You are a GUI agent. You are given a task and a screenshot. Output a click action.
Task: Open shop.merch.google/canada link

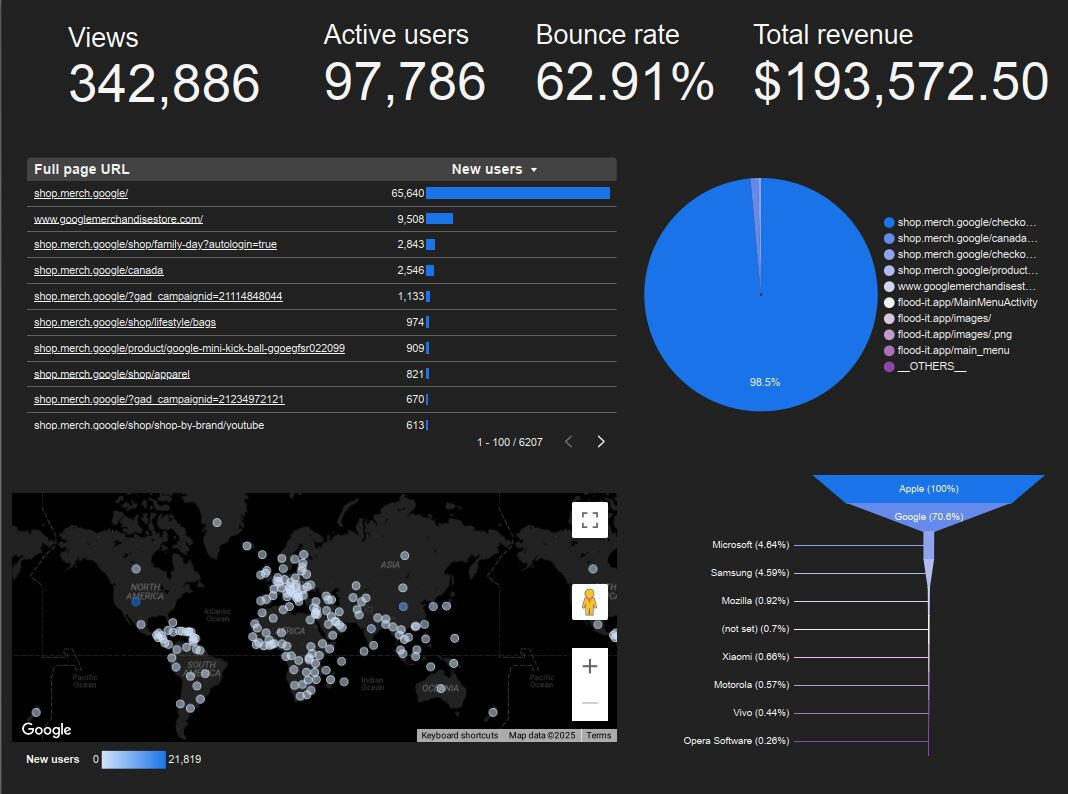(x=99, y=270)
